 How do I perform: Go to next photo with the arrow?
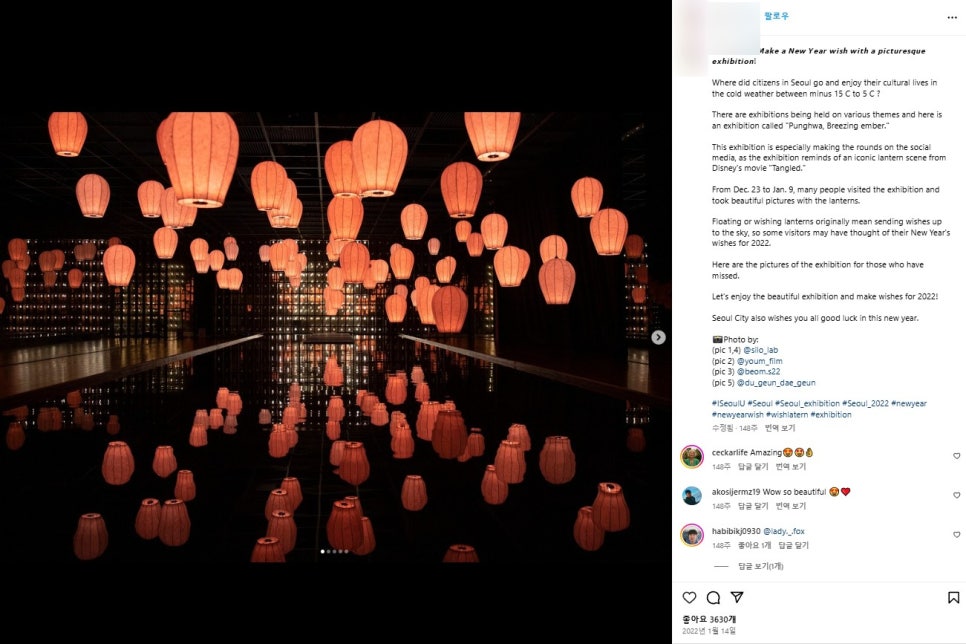point(659,337)
